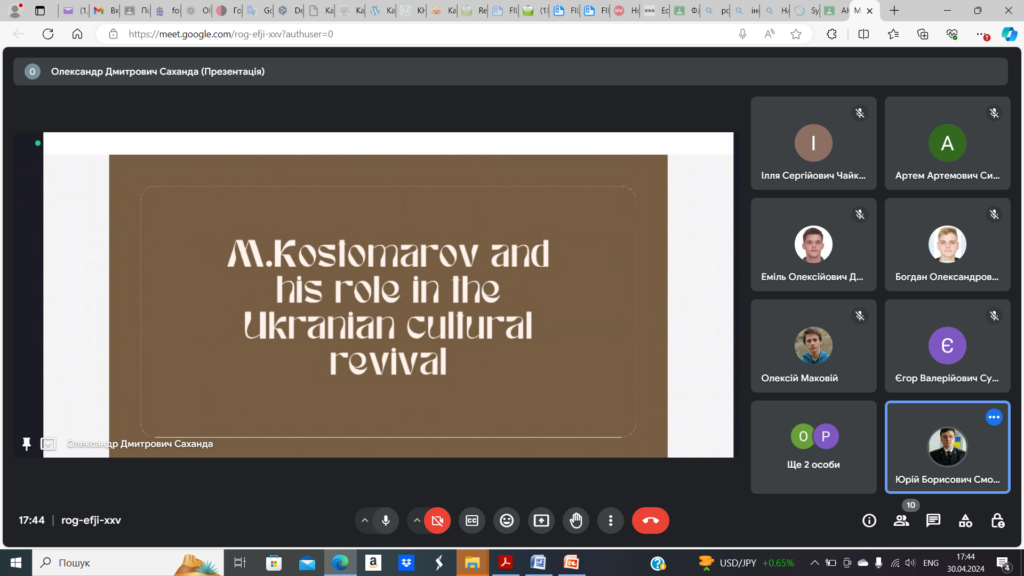Toggle closed captions (CC) button

(472, 520)
